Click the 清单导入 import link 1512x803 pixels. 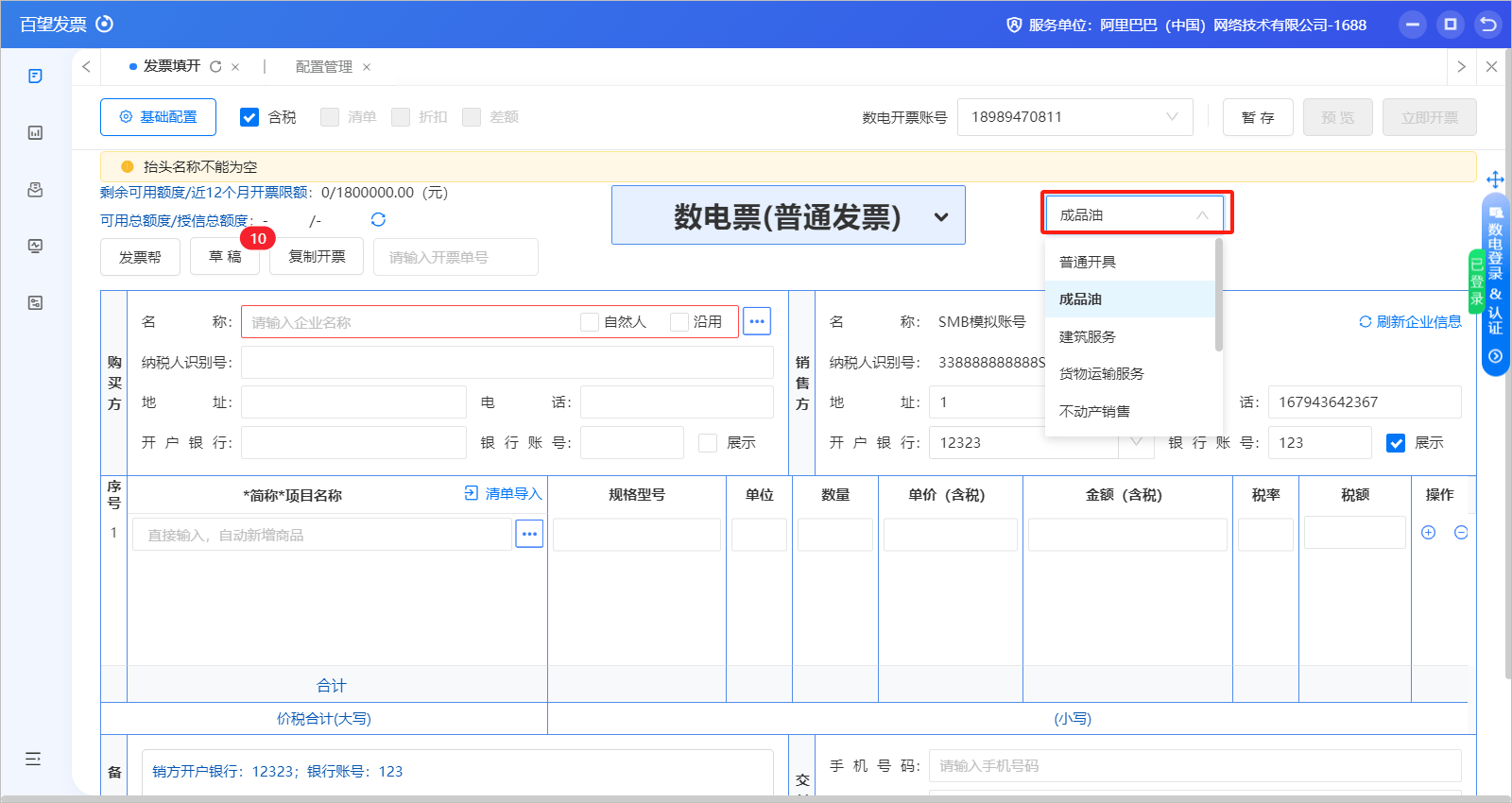[x=503, y=493]
